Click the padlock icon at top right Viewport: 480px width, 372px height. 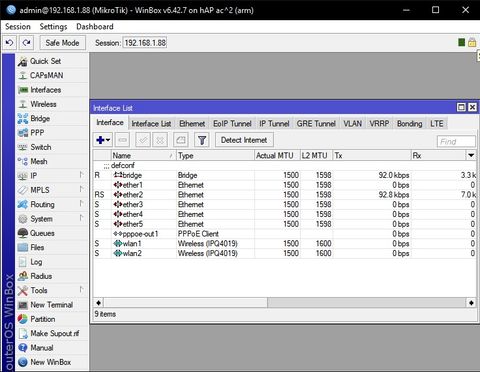tap(472, 43)
